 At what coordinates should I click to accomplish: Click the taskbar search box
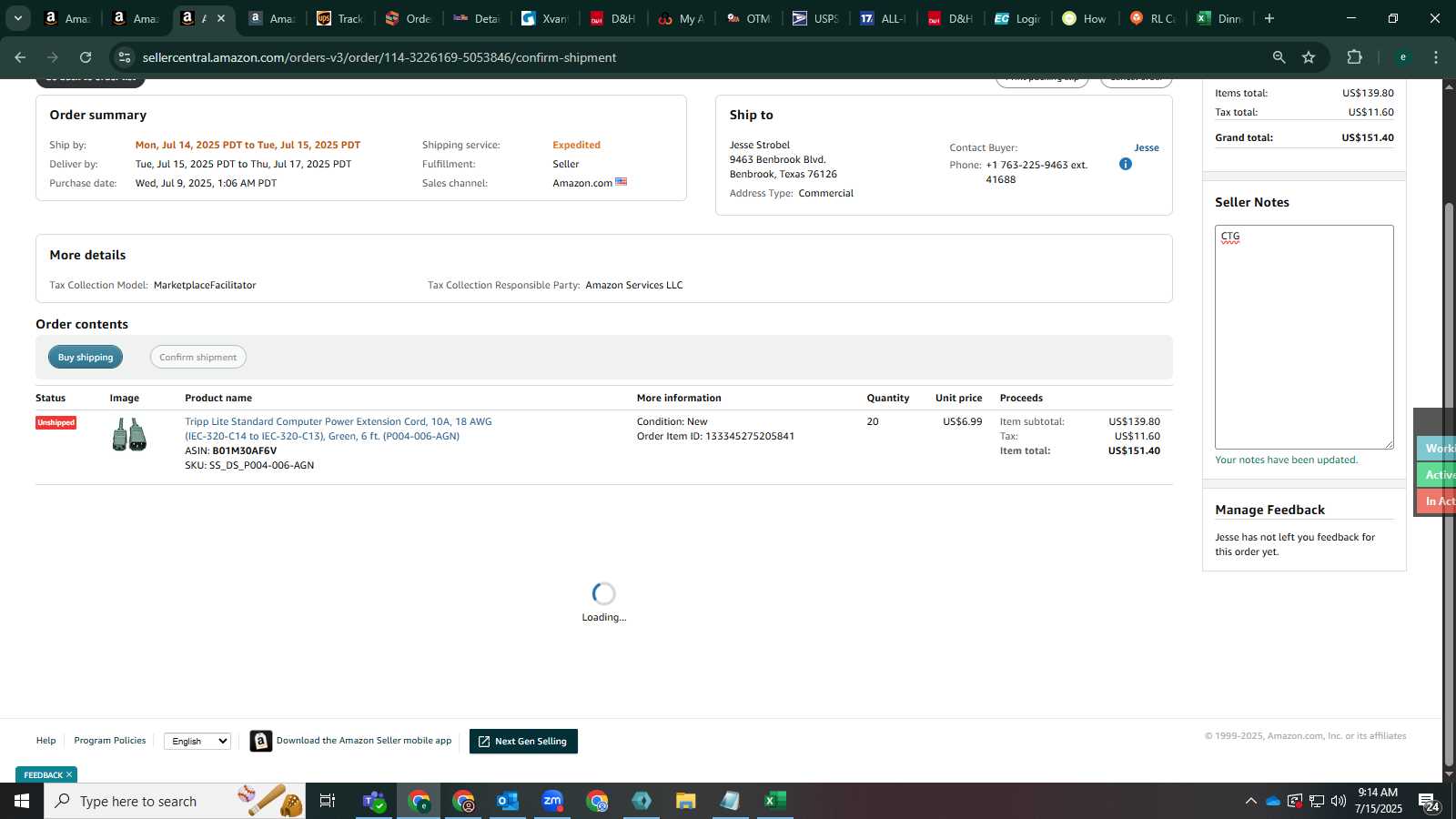(x=175, y=801)
